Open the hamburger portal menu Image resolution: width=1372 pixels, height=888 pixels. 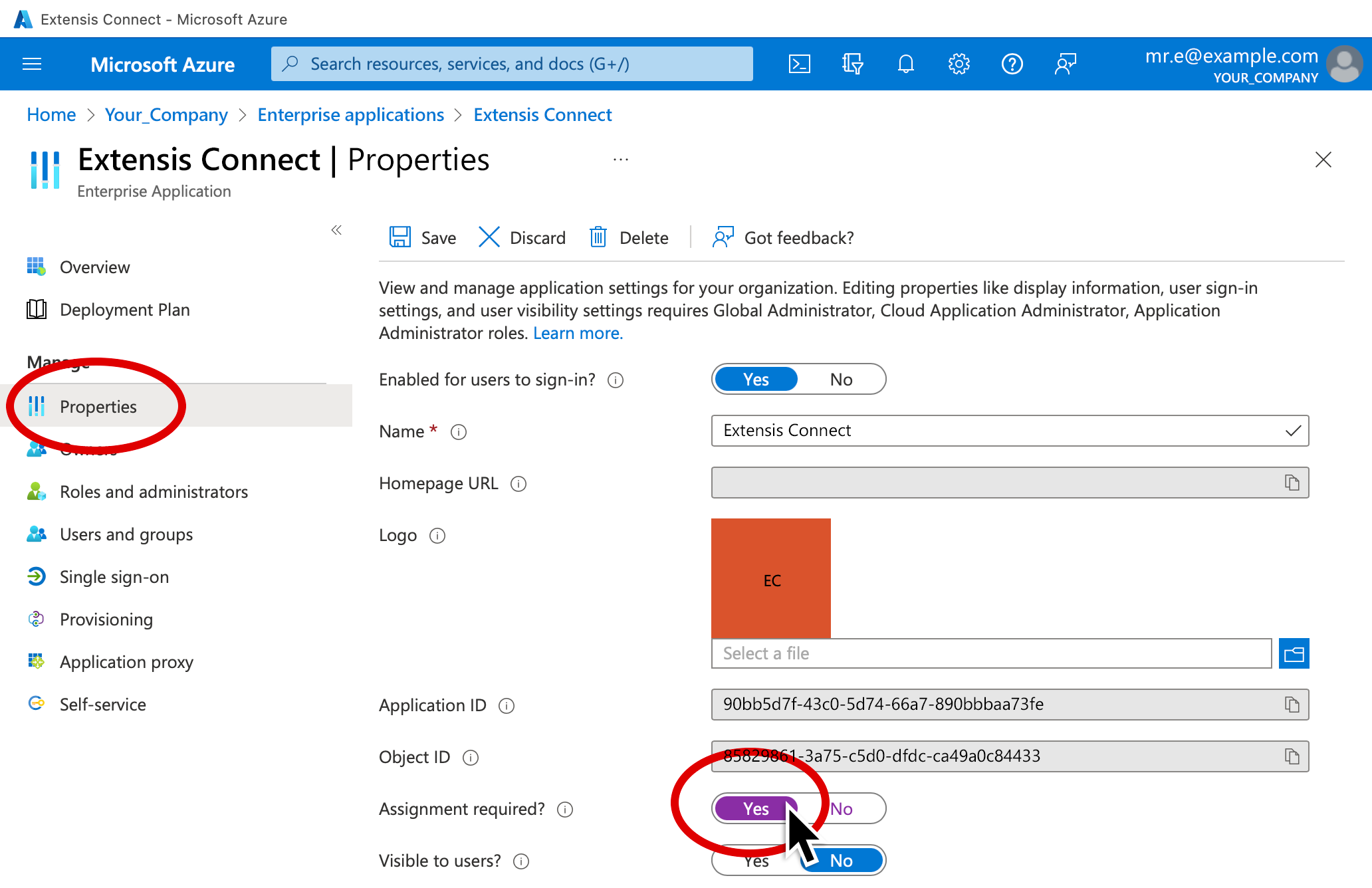(x=32, y=64)
